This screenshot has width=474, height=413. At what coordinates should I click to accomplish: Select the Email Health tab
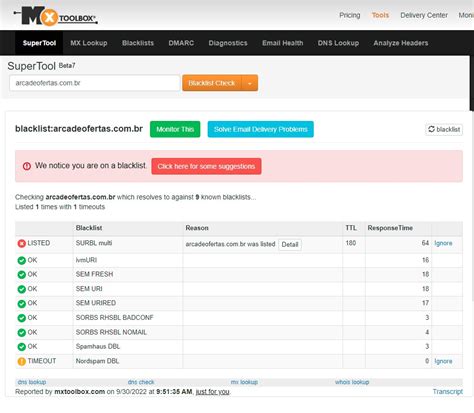click(283, 43)
